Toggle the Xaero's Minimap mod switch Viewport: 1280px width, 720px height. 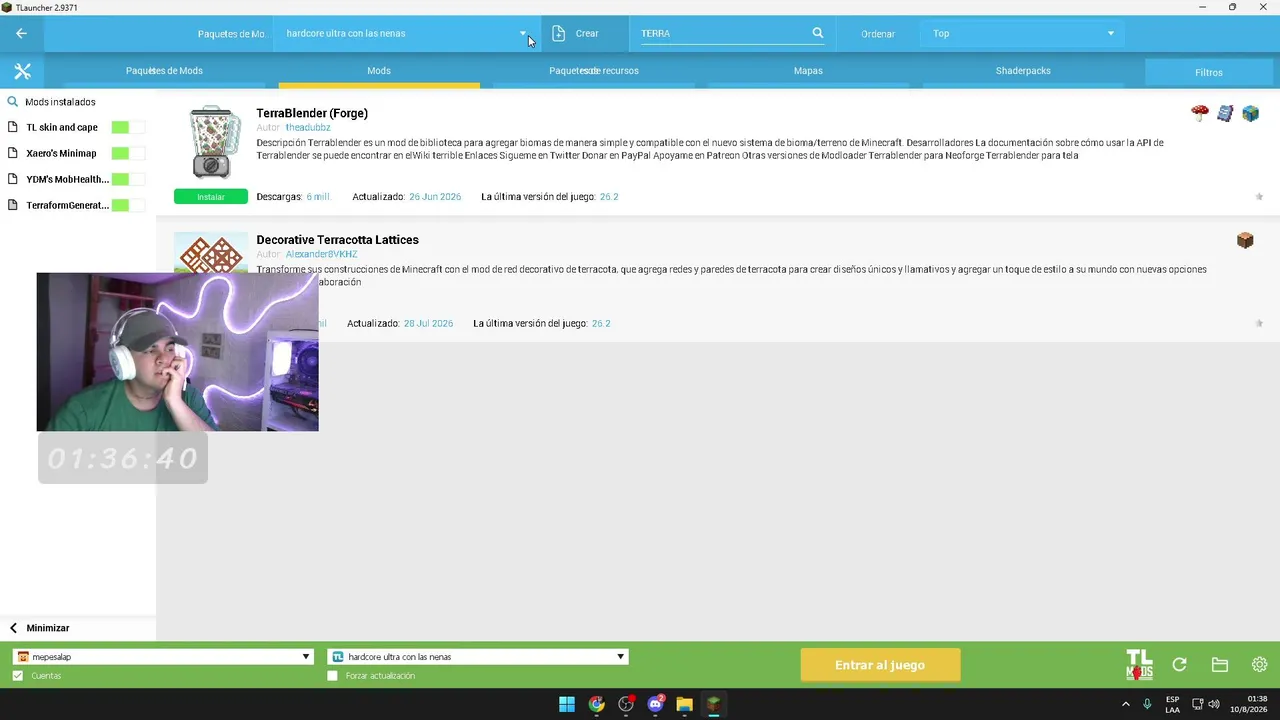tap(128, 153)
